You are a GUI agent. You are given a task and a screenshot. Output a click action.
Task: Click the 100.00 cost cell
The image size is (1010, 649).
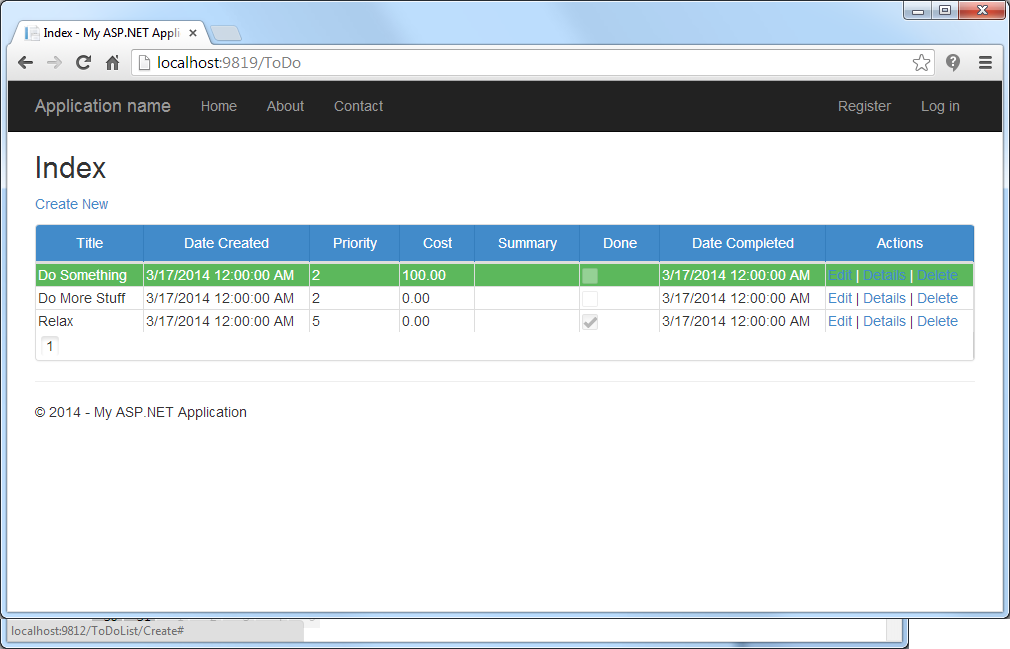click(437, 276)
